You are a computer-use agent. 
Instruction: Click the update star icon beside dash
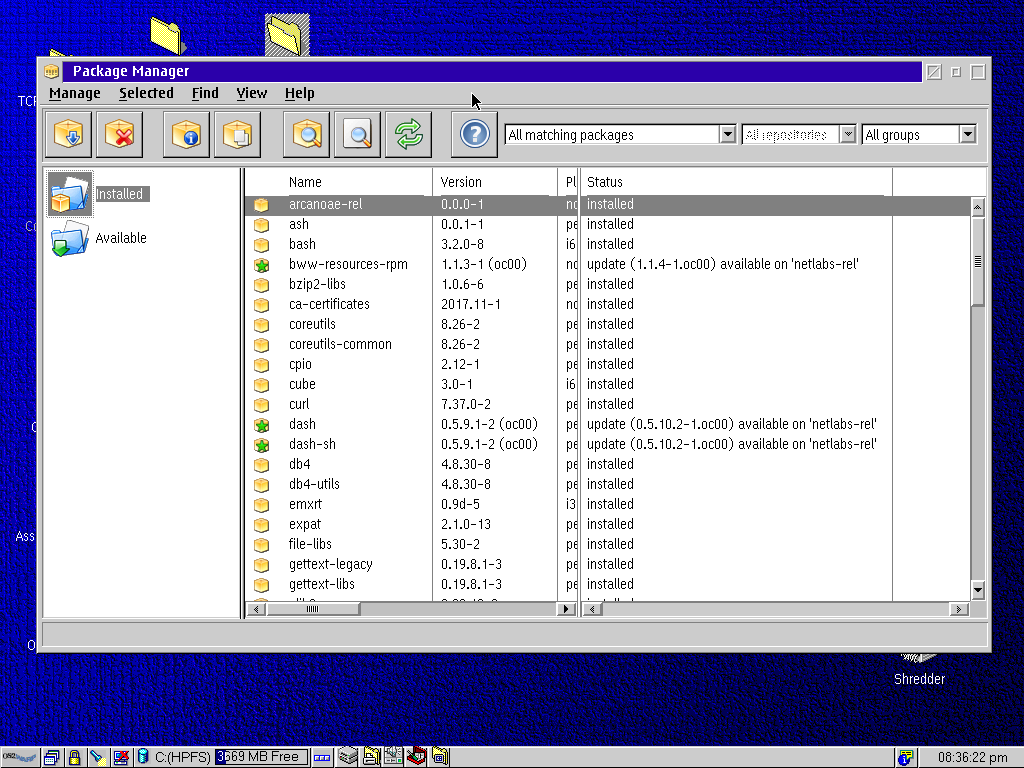262,425
